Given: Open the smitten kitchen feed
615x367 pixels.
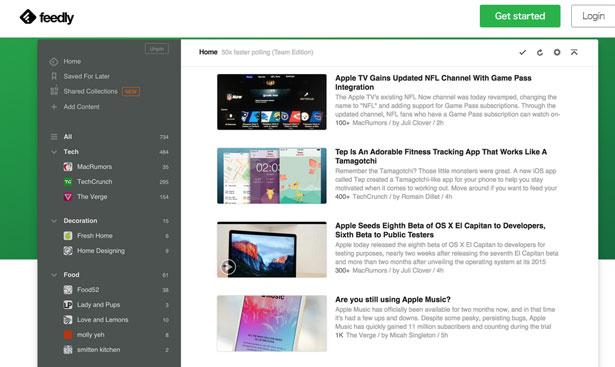Looking at the screenshot, I should (98, 349).
